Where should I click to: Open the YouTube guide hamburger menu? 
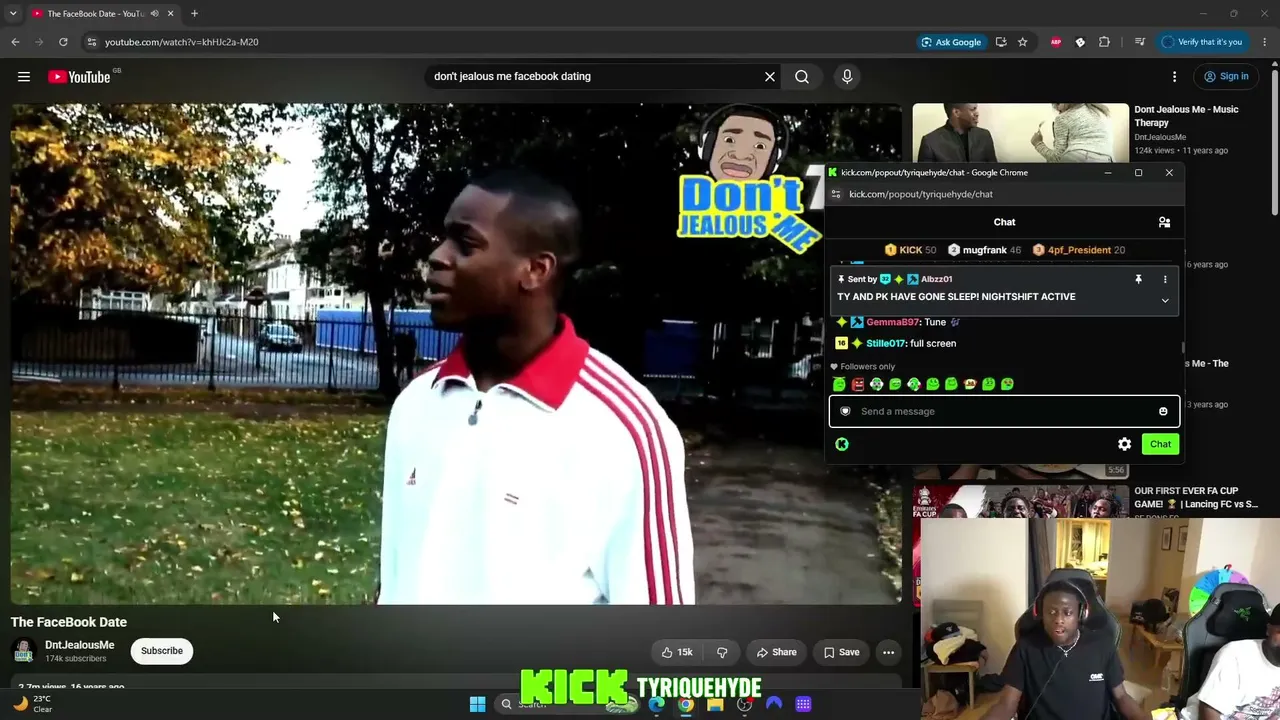point(24,77)
